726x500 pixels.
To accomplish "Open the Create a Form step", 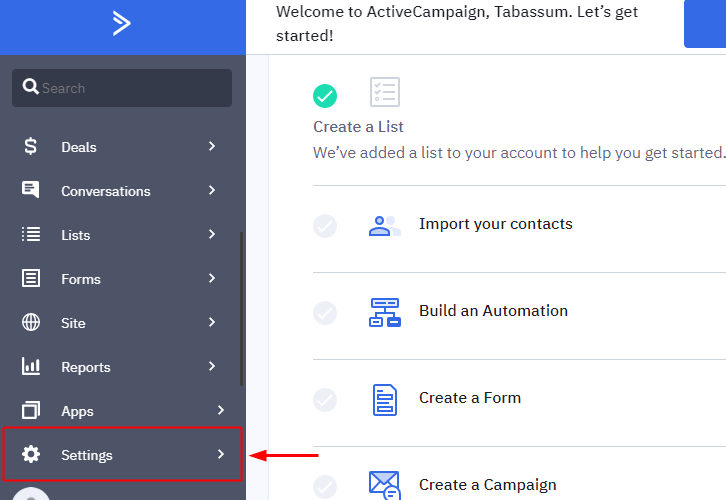I will [470, 398].
